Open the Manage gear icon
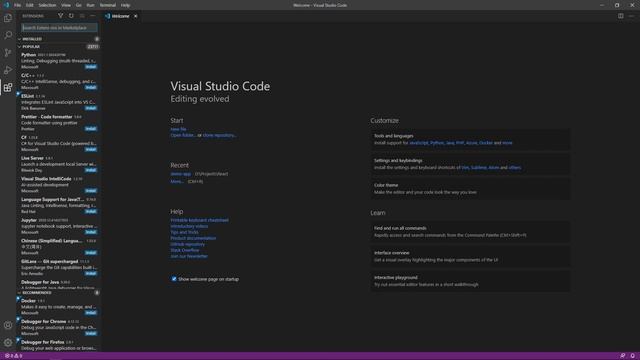The image size is (640, 360). (x=8, y=342)
